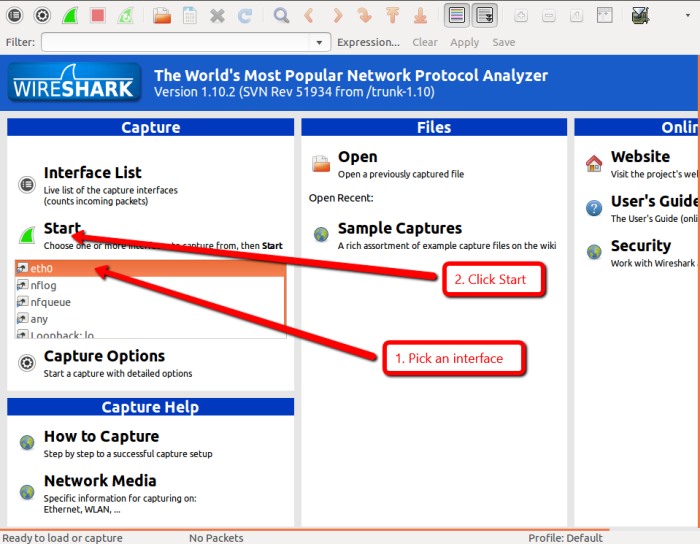Click the Wireshark logo banner
Screen dimensions: 700x544
pos(74,83)
